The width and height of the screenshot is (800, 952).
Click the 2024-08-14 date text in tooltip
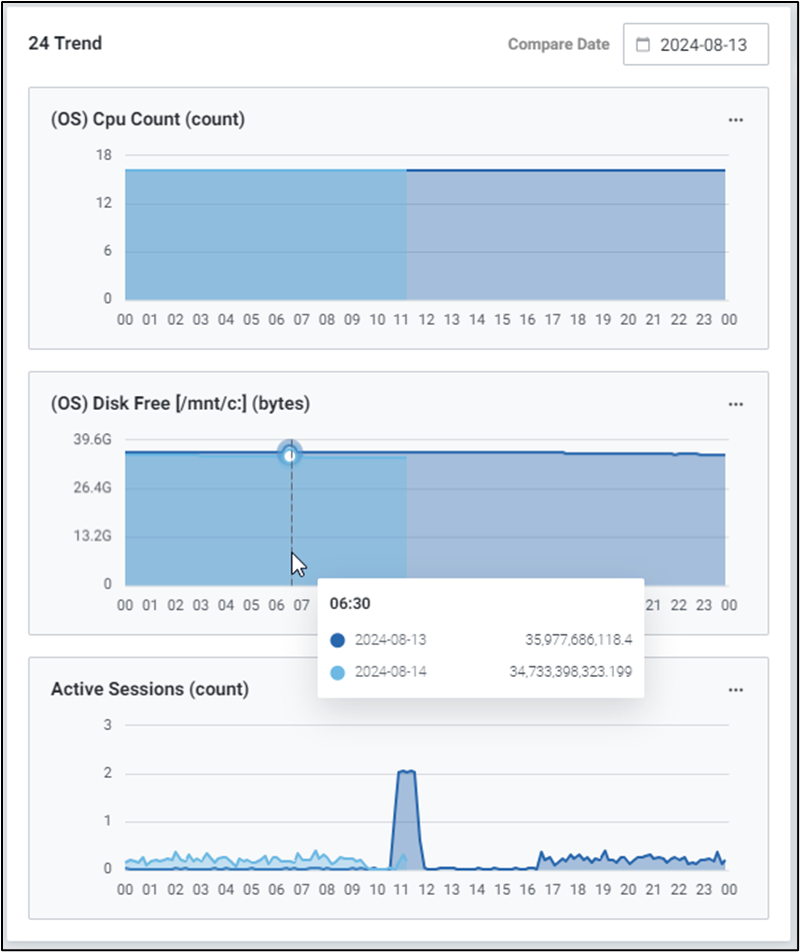[x=391, y=672]
